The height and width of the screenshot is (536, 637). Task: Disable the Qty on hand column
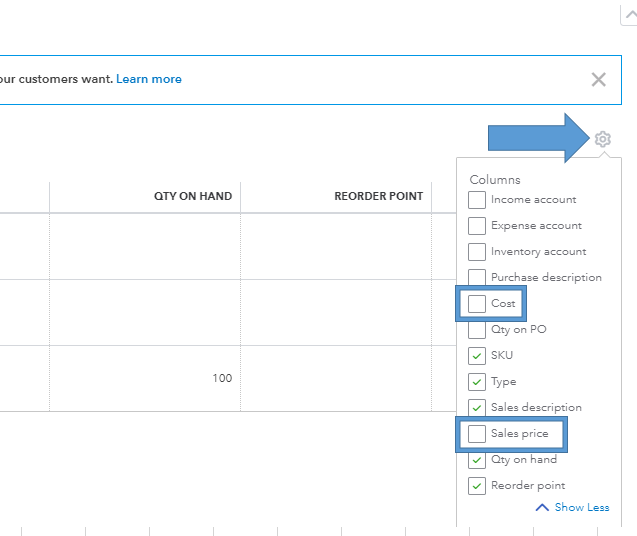[x=477, y=460]
